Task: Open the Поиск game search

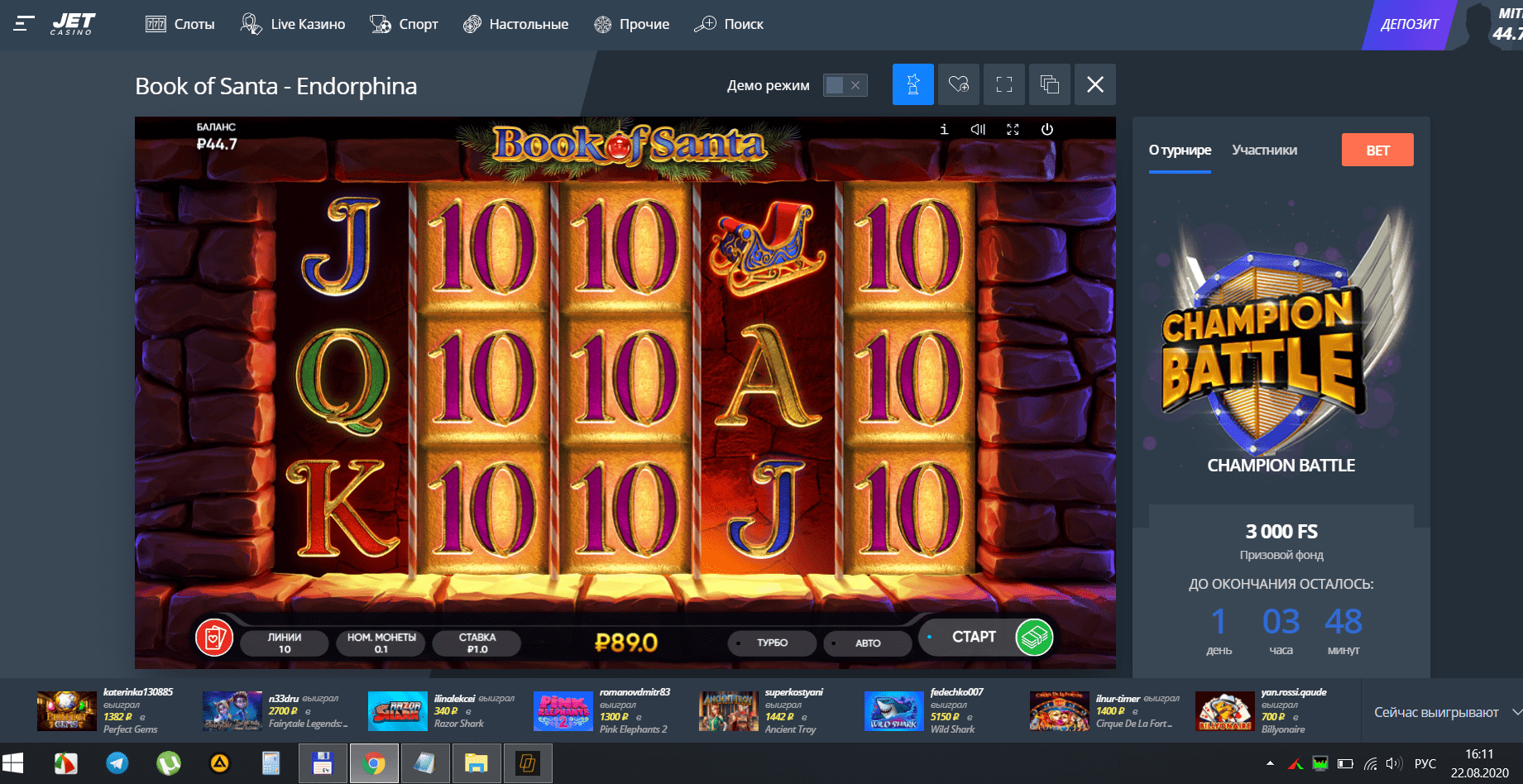Action: point(728,24)
